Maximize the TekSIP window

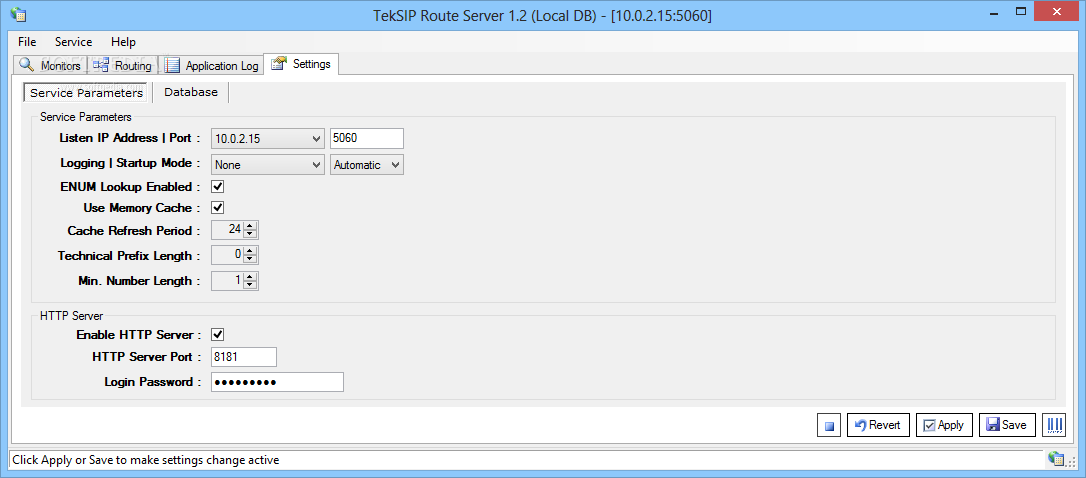(x=1020, y=12)
